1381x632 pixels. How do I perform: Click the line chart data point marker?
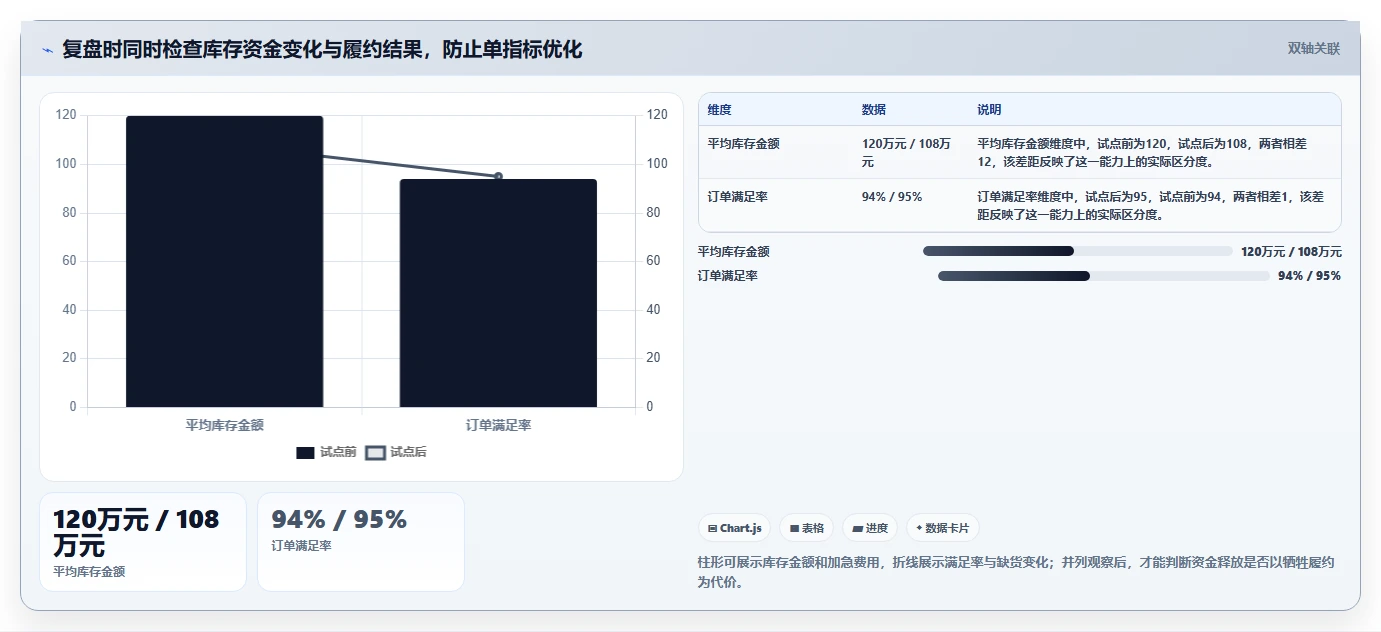498,176
